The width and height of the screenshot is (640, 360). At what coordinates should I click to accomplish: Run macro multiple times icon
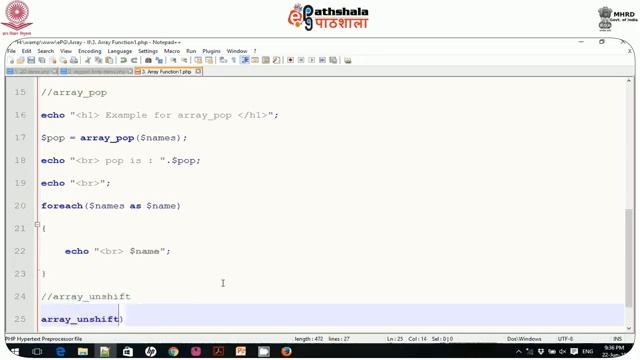(322, 60)
